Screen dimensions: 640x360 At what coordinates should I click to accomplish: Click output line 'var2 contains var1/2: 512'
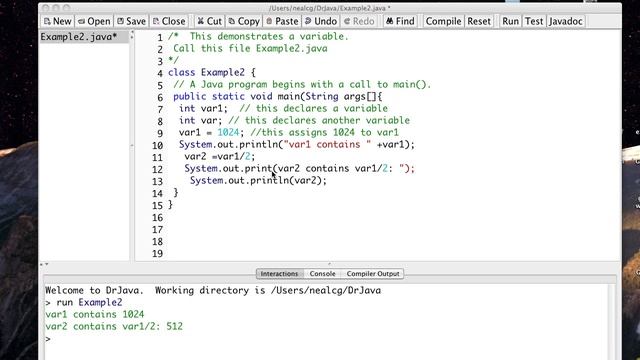[114, 327]
